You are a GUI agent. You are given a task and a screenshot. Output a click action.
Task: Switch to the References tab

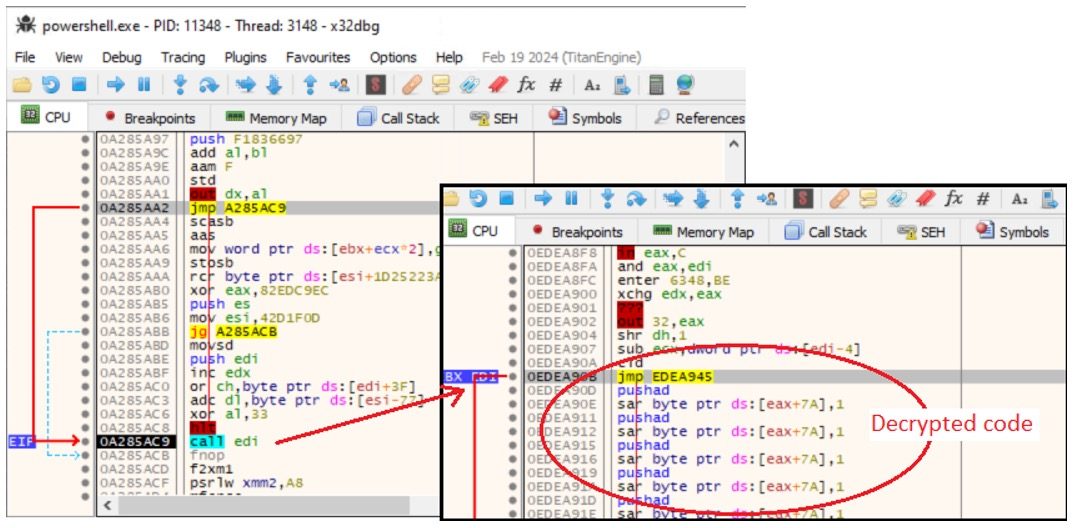[699, 118]
